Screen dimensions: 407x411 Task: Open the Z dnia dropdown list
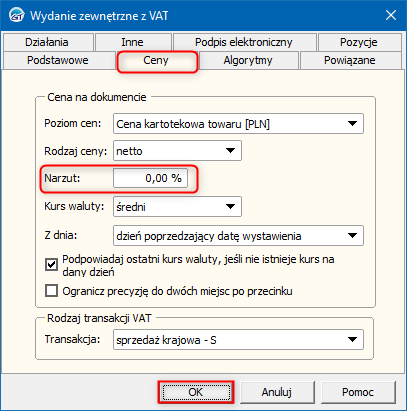(x=238, y=236)
